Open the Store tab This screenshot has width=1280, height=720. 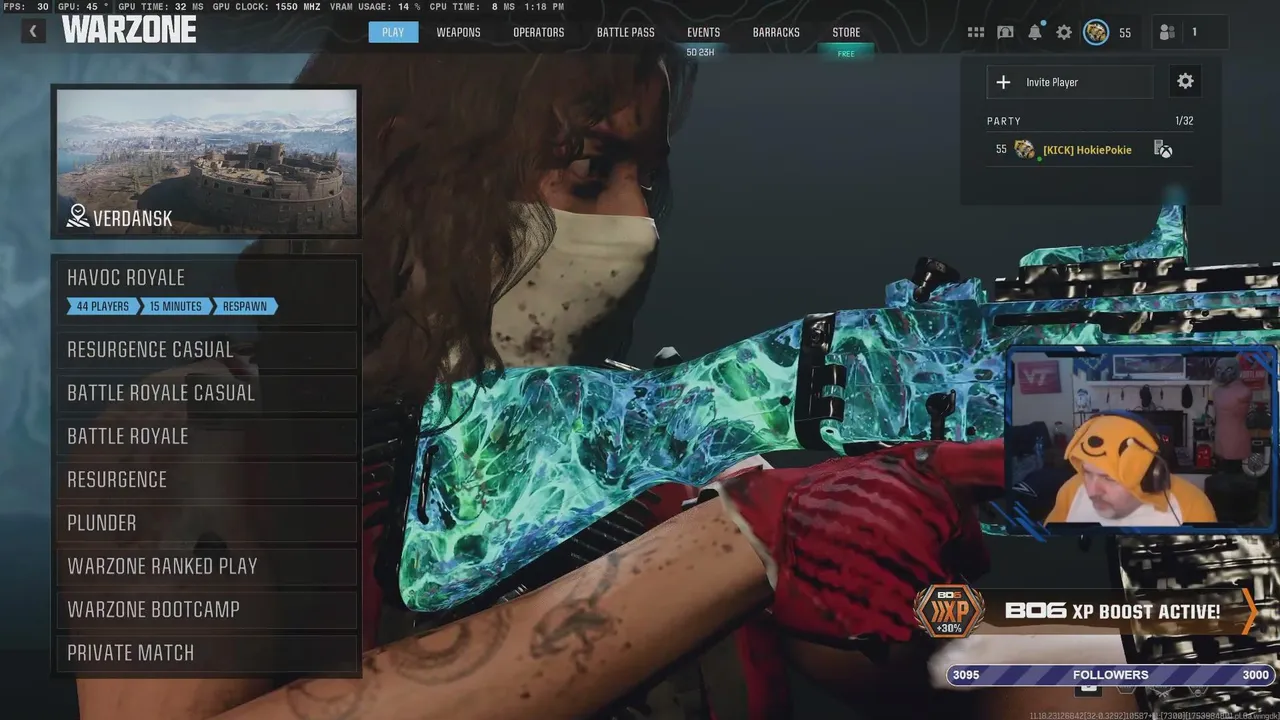click(x=846, y=32)
